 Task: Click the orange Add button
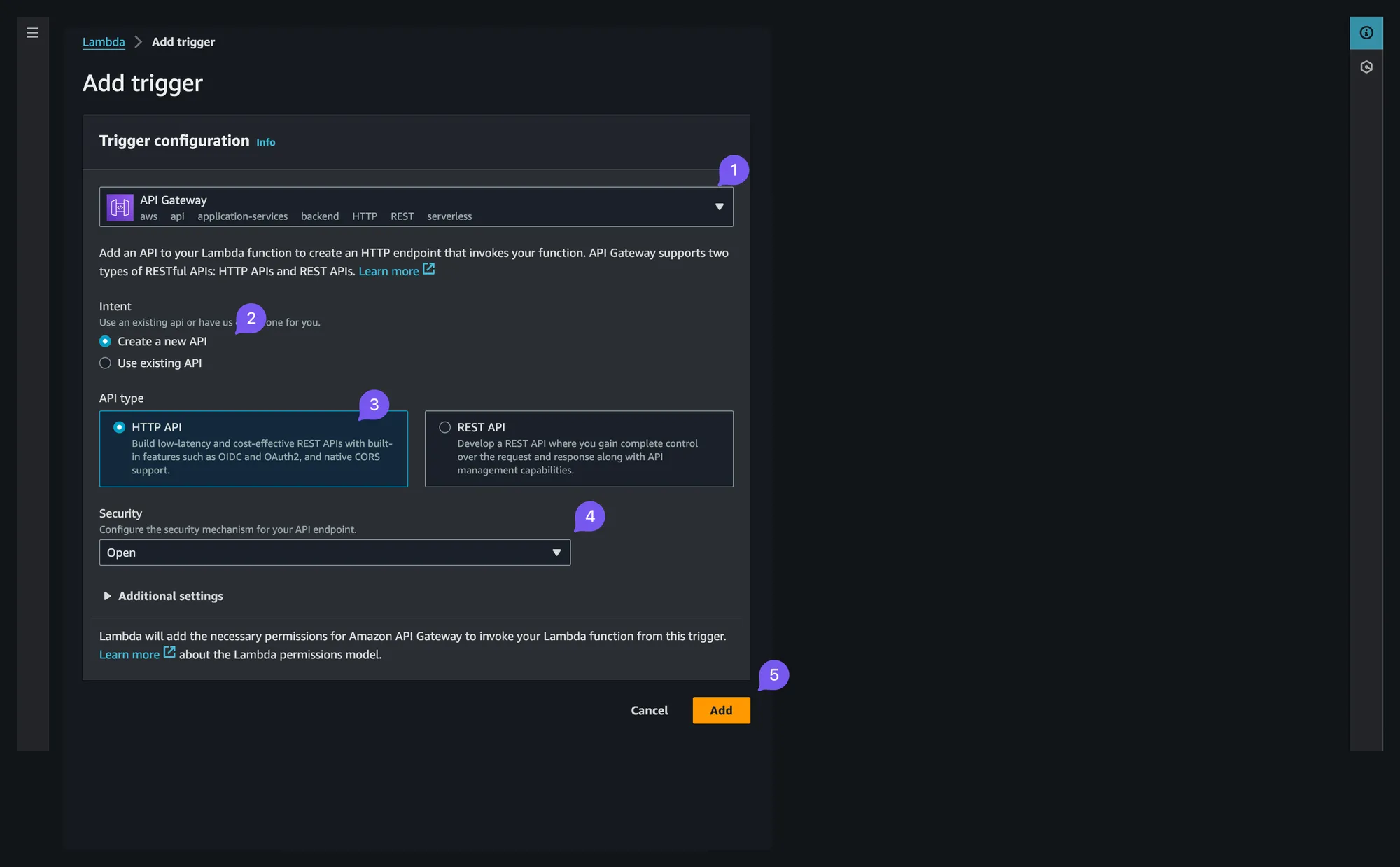click(721, 710)
